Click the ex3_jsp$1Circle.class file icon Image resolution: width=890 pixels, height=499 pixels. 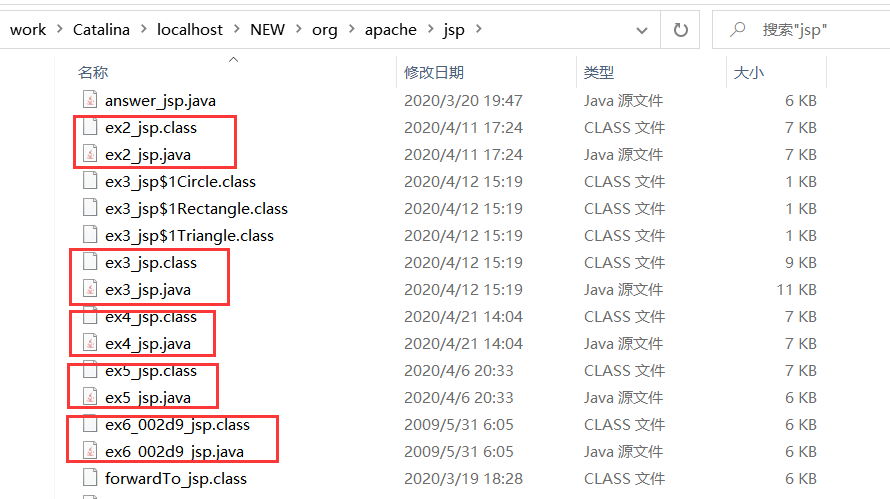(x=90, y=181)
